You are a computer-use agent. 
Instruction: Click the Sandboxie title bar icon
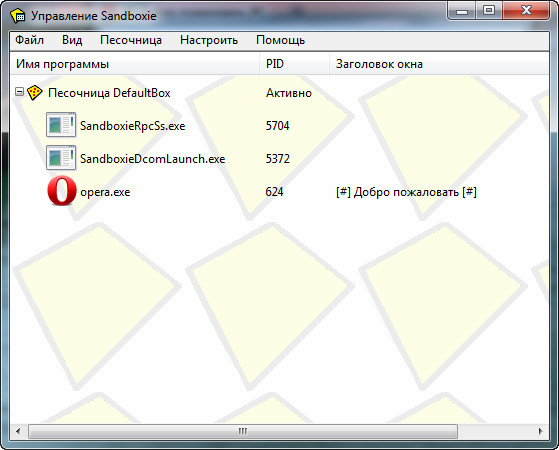18,16
